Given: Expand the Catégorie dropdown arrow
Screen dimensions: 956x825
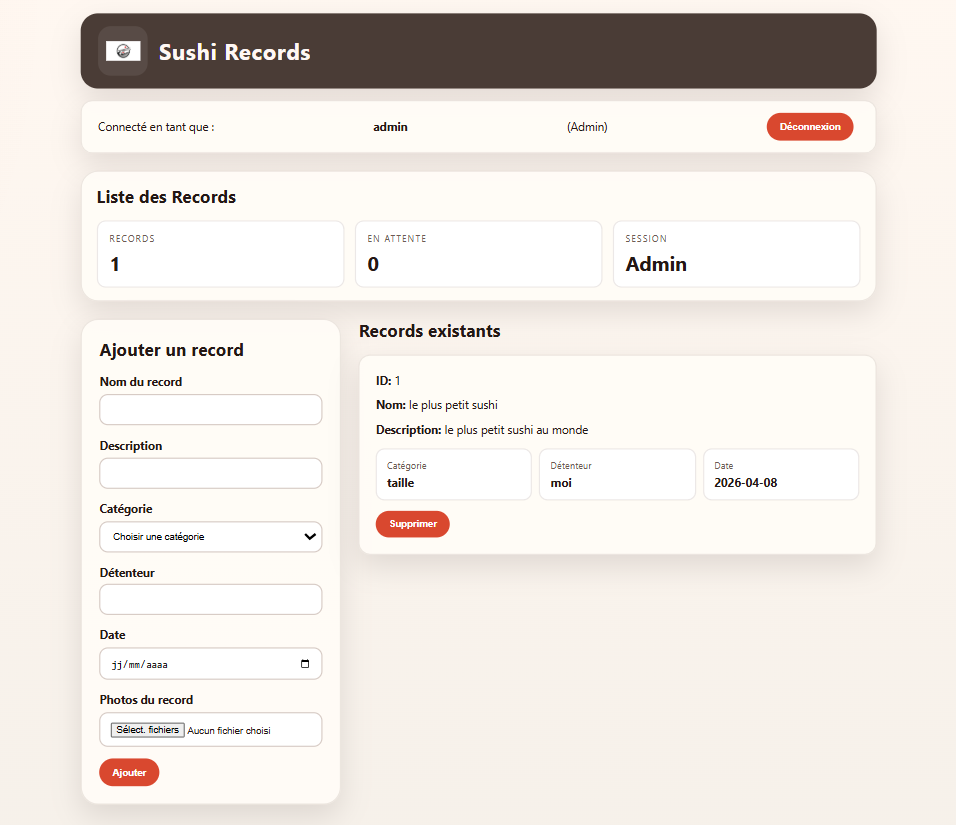Looking at the screenshot, I should pyautogui.click(x=309, y=537).
